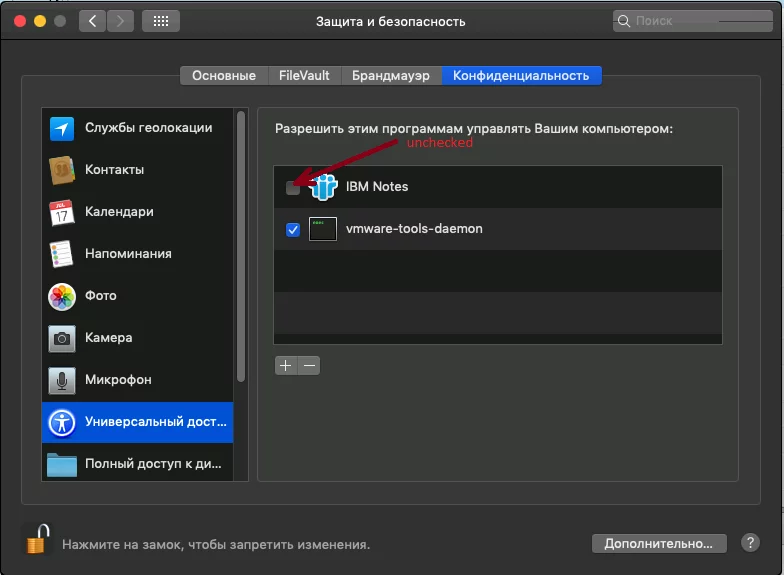Open the FileVault tab
The image size is (784, 575).
(305, 76)
